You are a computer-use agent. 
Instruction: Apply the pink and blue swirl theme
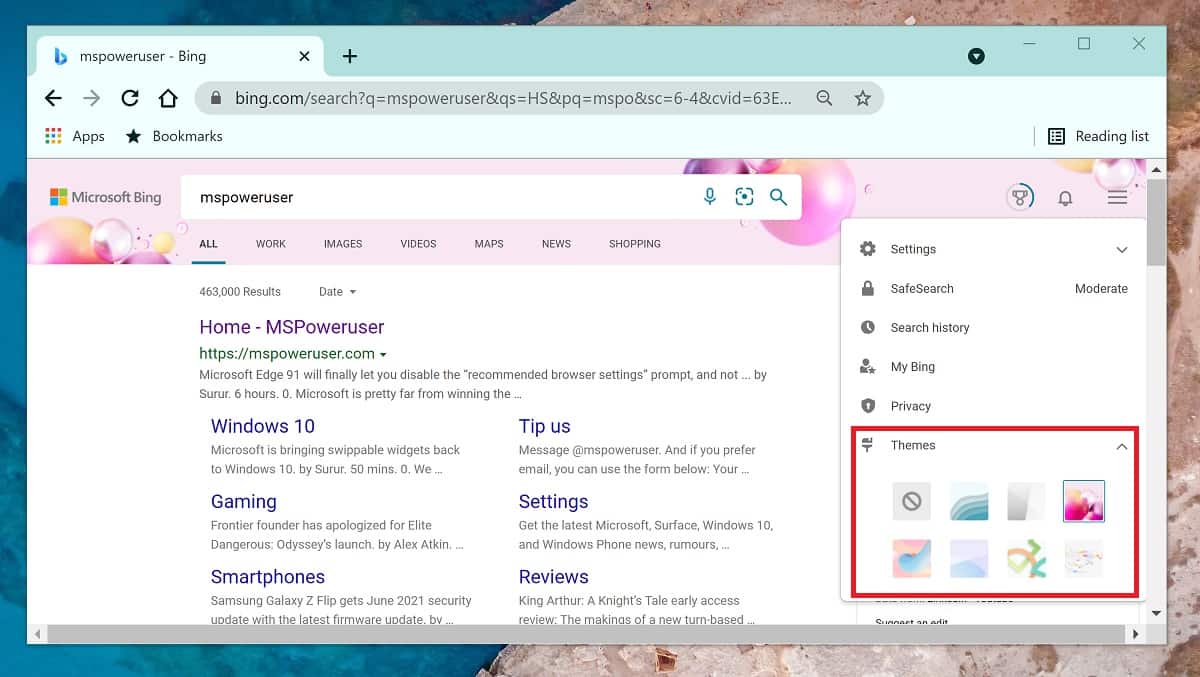coord(912,559)
